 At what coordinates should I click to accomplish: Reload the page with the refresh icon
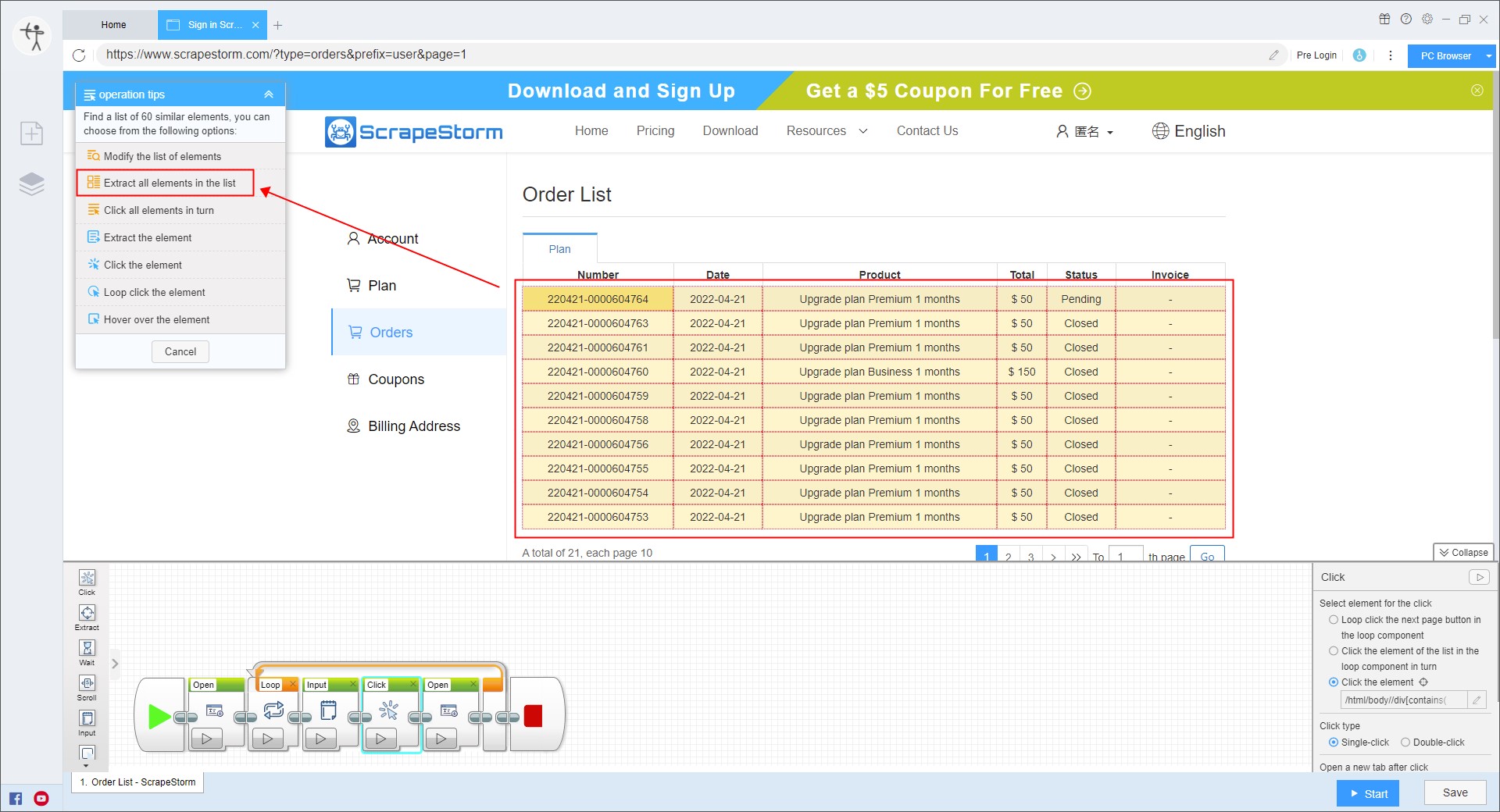tap(79, 55)
